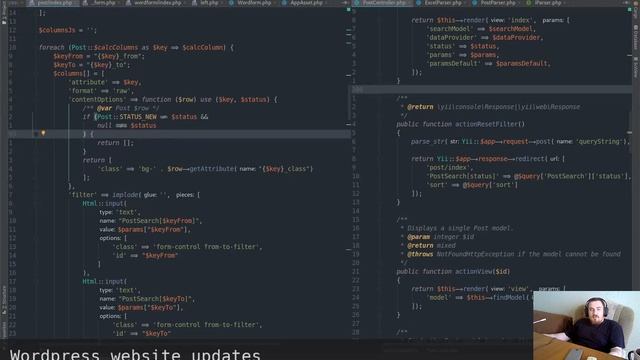Switch to the post/index.php editor tab

pos(52,2)
